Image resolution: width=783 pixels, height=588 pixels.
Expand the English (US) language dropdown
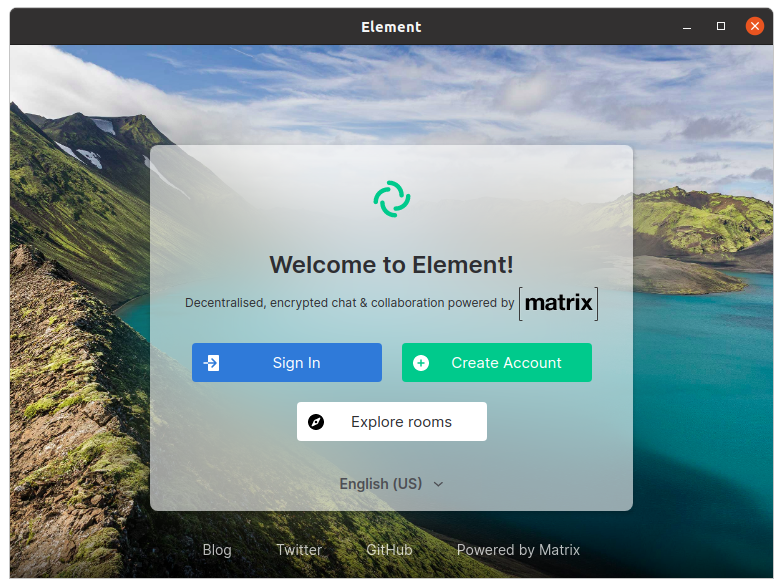tap(392, 484)
